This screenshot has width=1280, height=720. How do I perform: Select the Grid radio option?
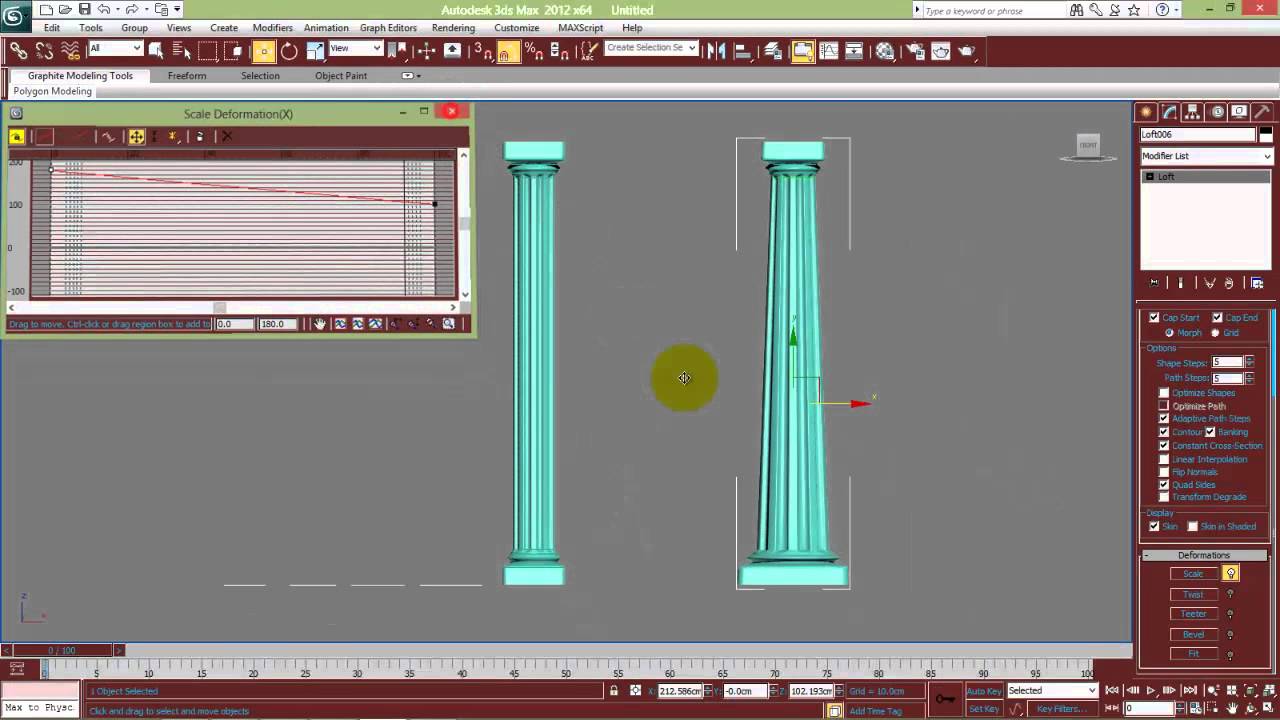coord(1216,332)
